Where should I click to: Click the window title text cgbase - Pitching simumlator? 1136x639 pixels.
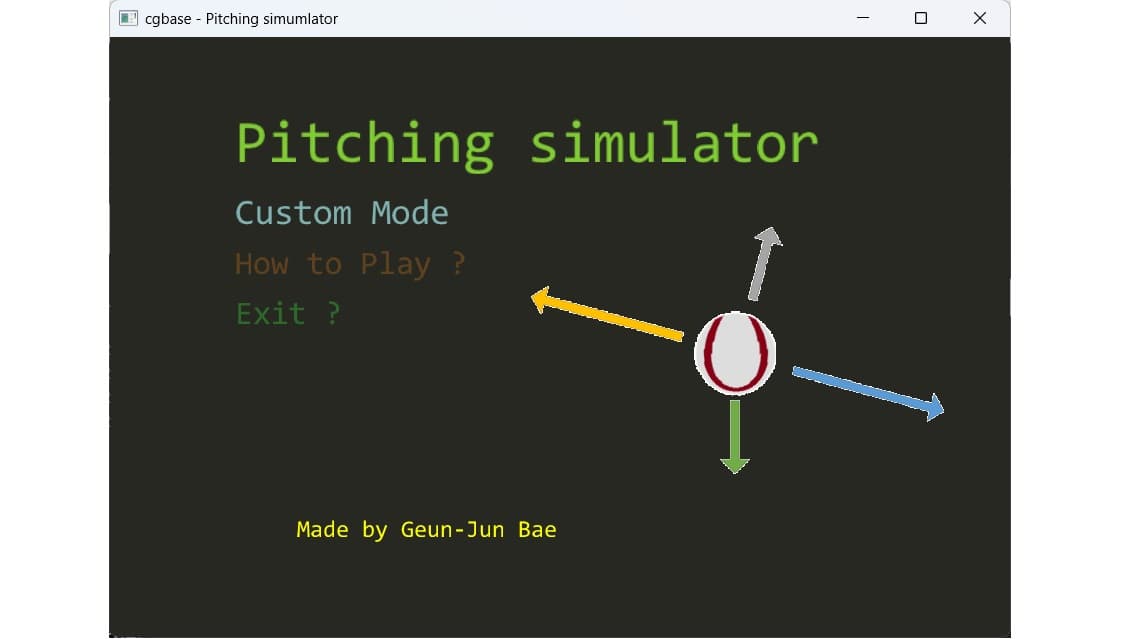pyautogui.click(x=241, y=18)
